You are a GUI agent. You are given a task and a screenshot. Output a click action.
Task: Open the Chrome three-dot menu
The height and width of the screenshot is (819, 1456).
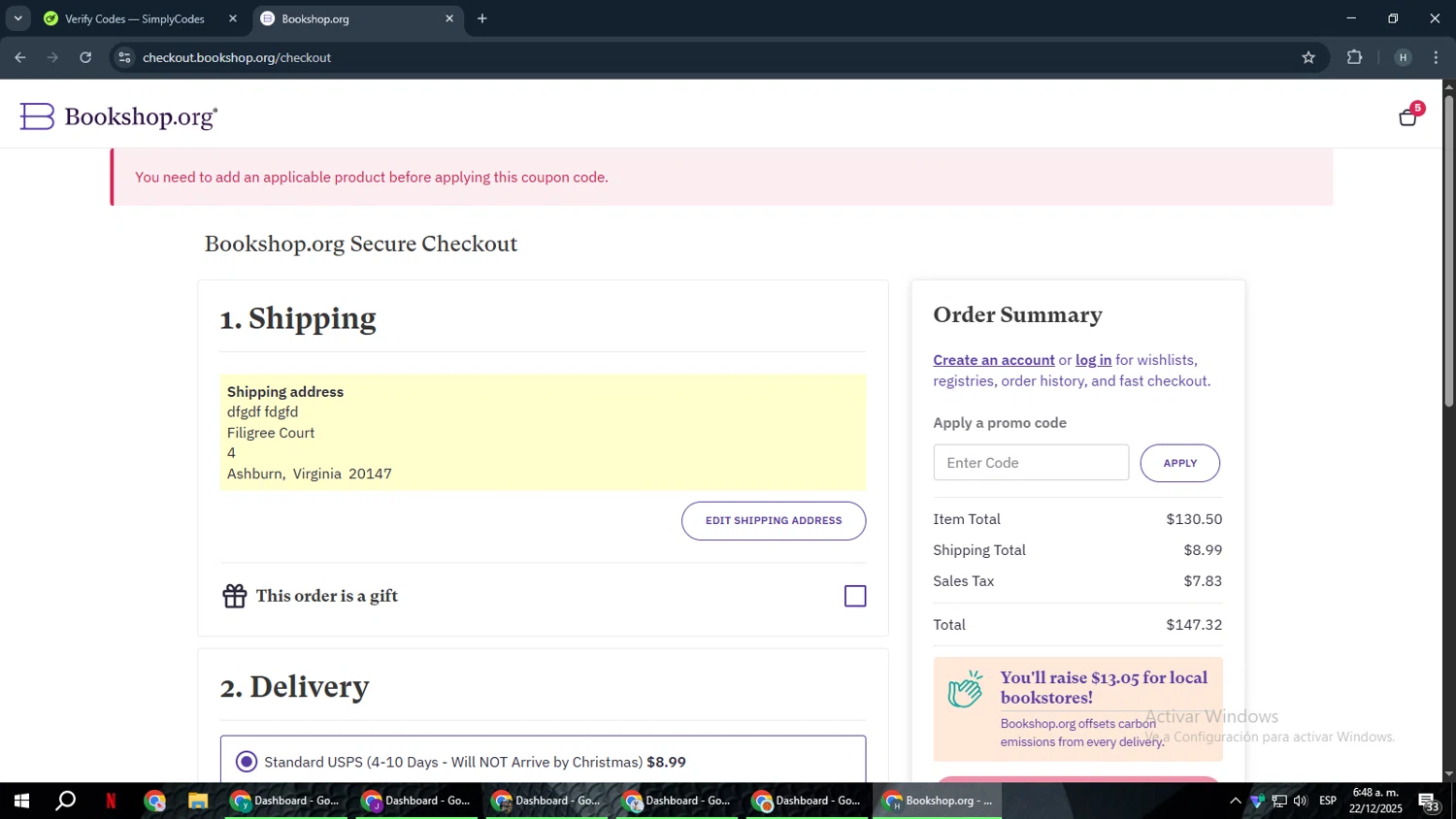coord(1436,57)
